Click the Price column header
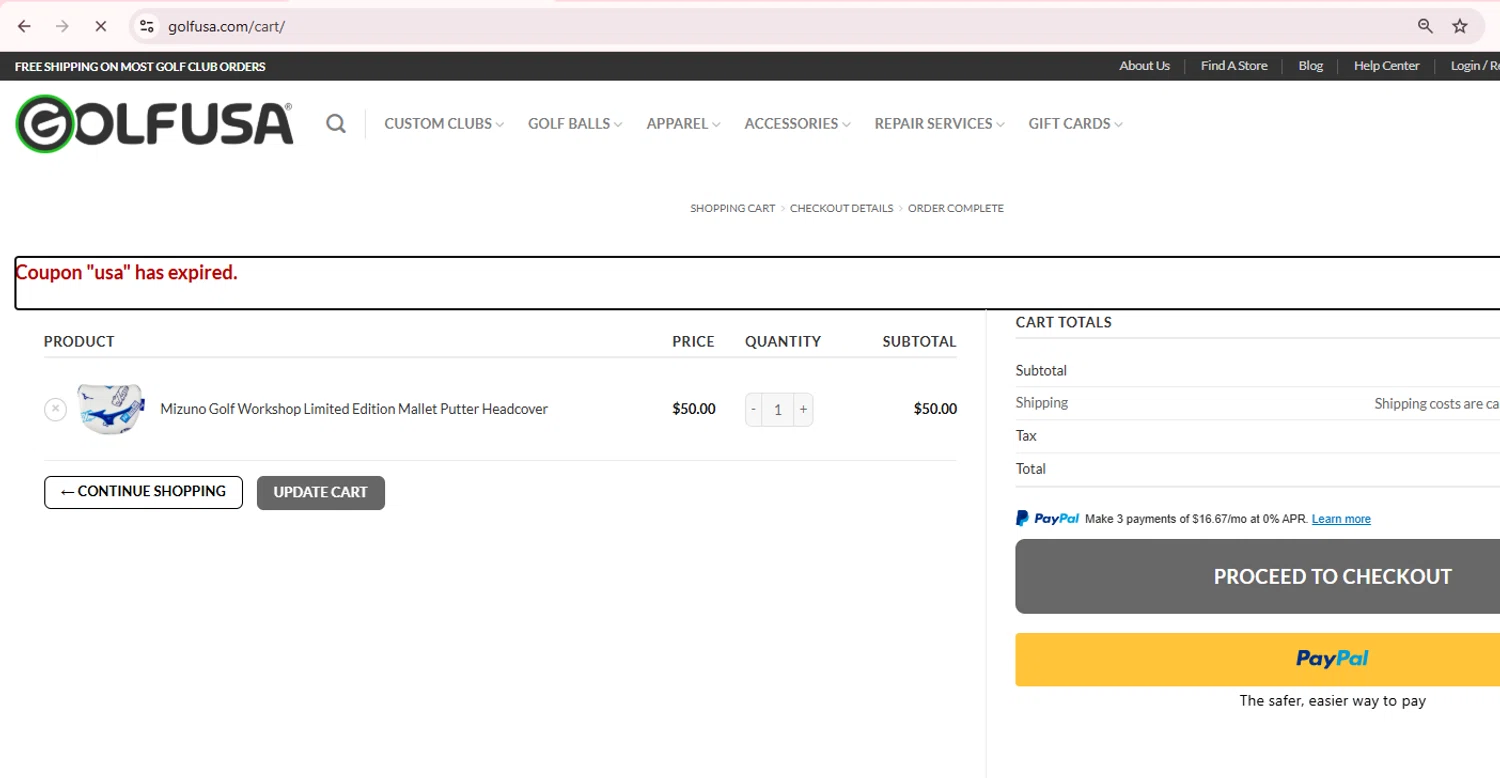Viewport: 1500px width, 778px height. [693, 341]
